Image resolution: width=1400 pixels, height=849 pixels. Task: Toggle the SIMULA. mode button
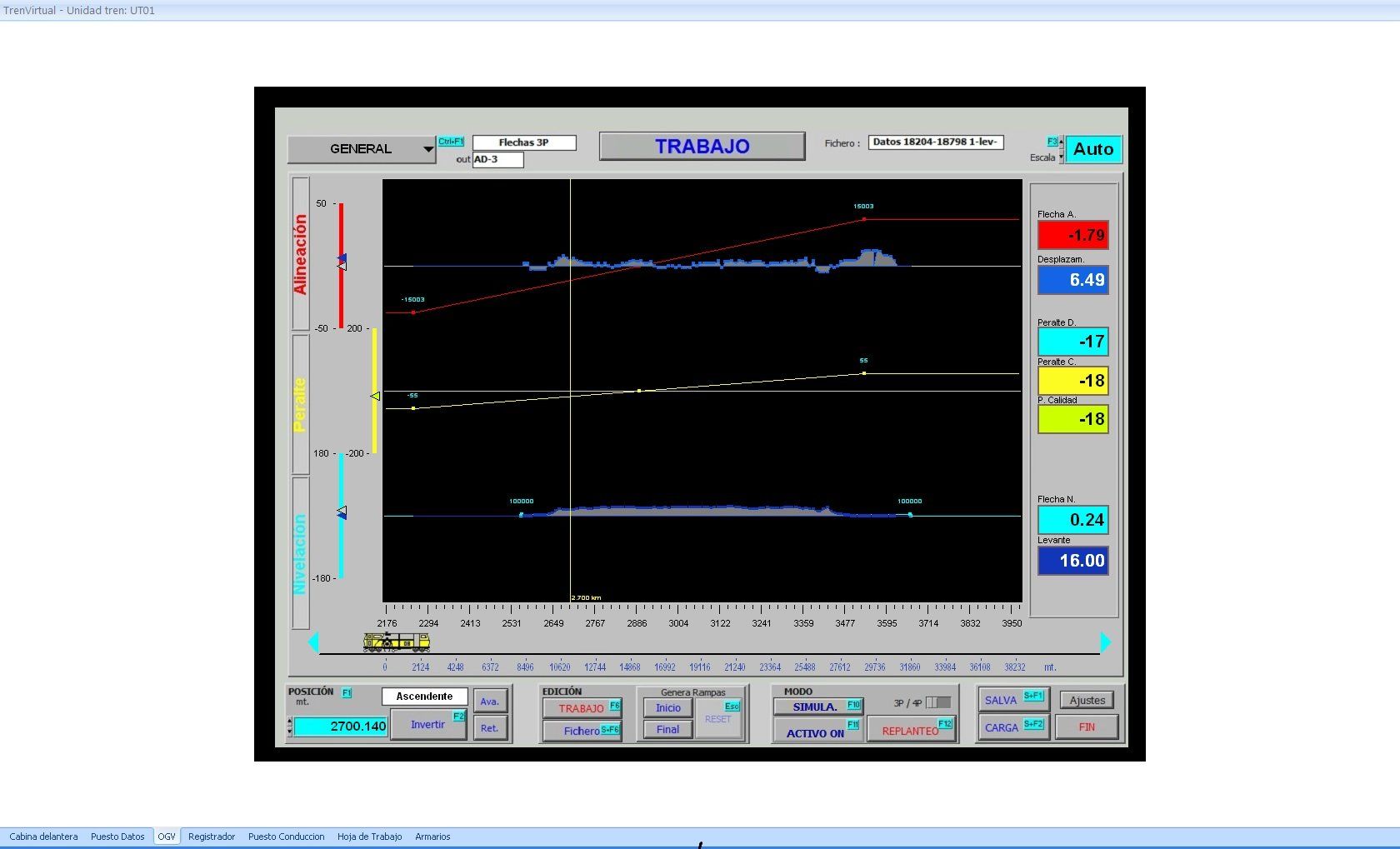[817, 707]
